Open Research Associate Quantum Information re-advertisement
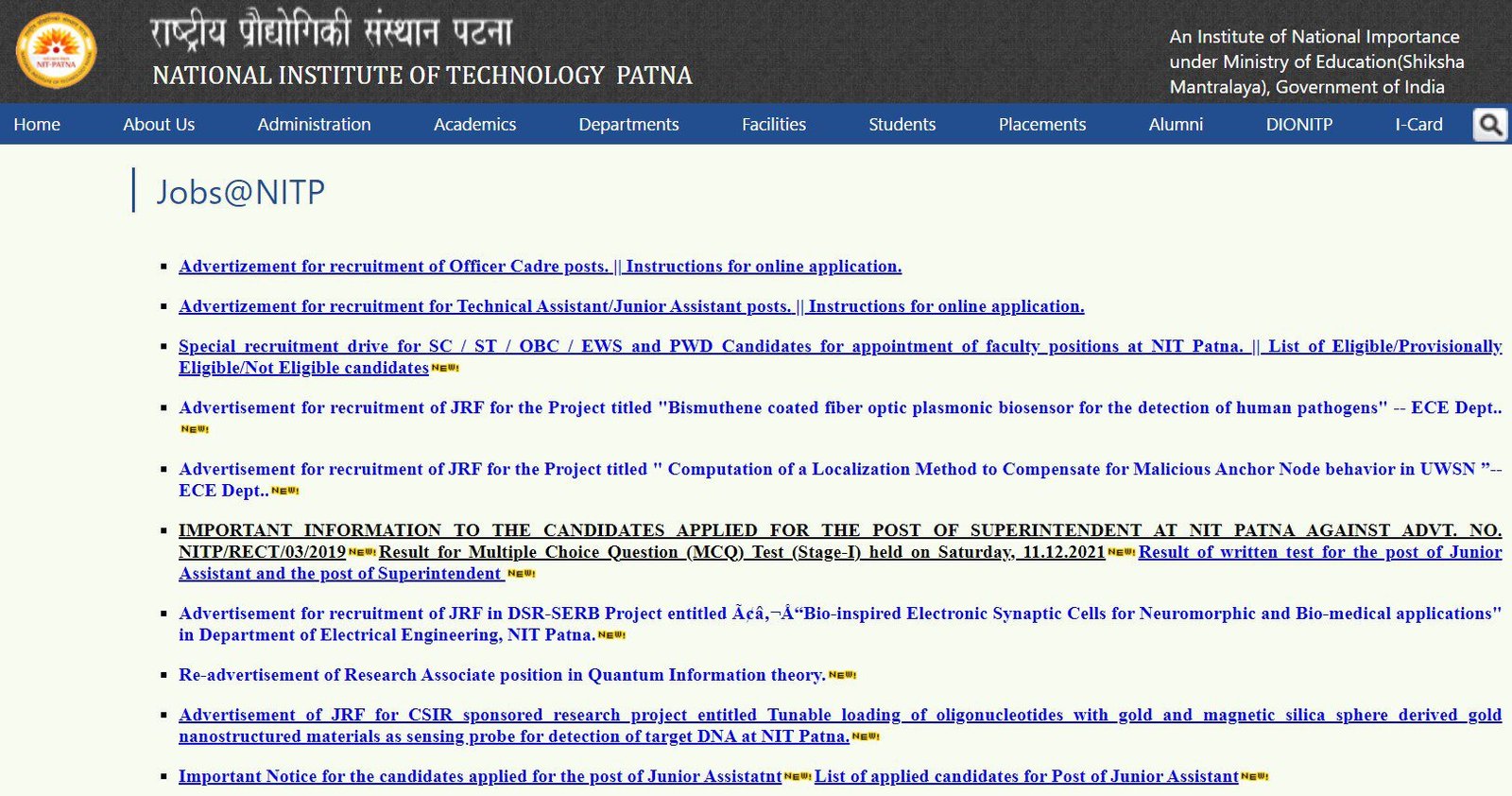Viewport: 1512px width, 796px height. pos(501,675)
